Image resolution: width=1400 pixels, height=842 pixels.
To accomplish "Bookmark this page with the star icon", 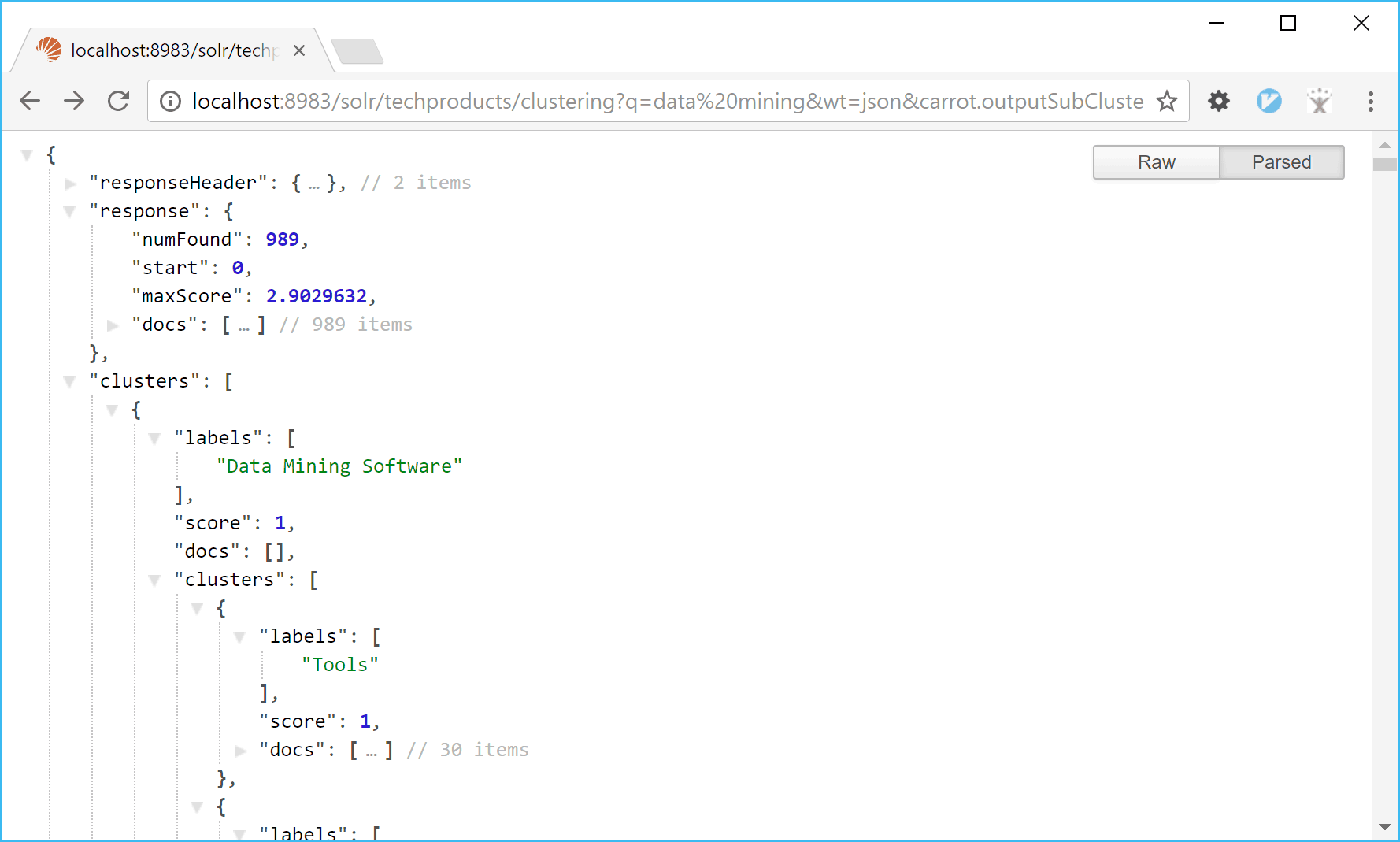I will tap(1166, 101).
